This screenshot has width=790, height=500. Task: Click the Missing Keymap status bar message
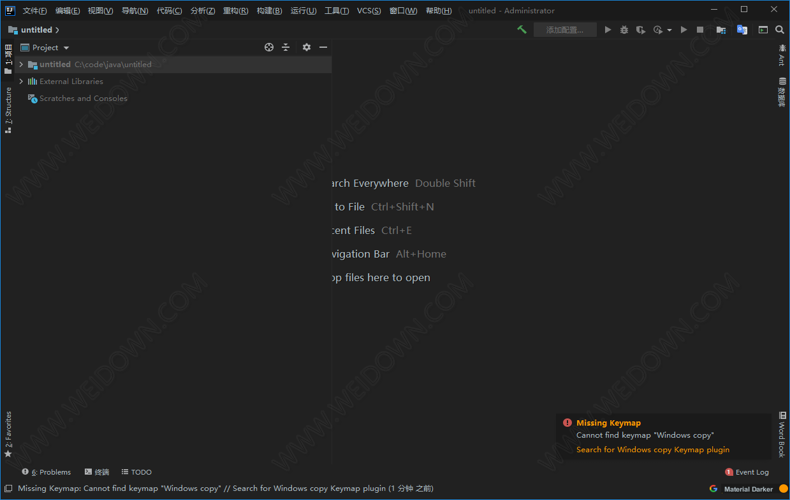tap(226, 488)
